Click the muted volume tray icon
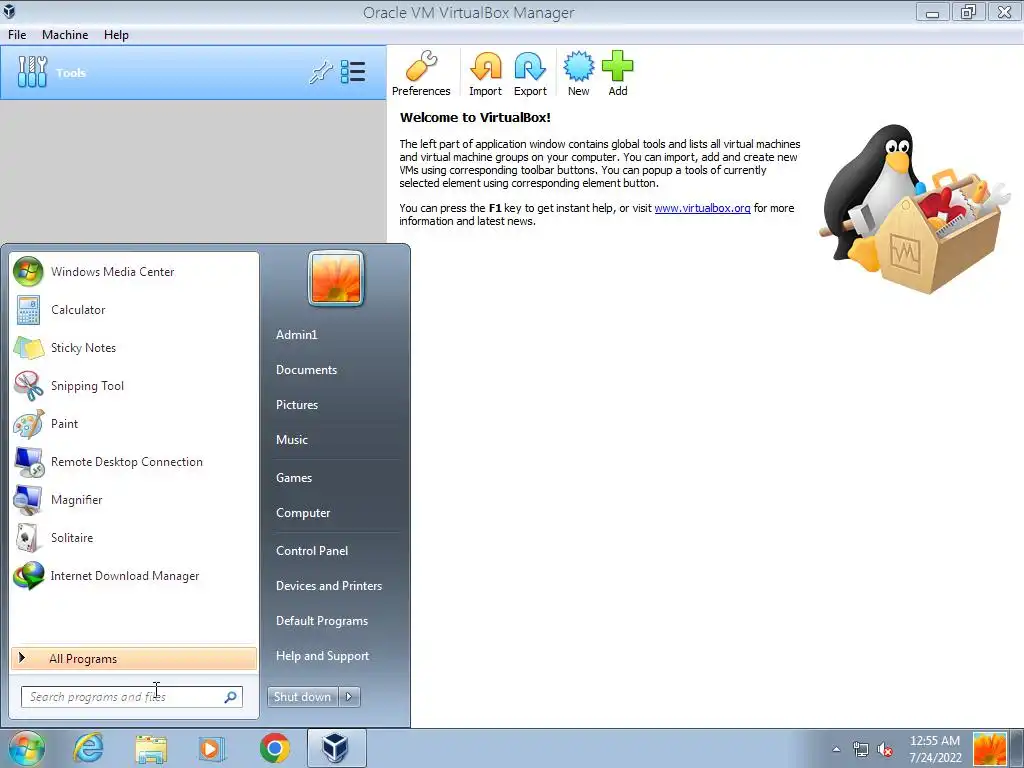This screenshot has width=1024, height=768. [x=885, y=750]
